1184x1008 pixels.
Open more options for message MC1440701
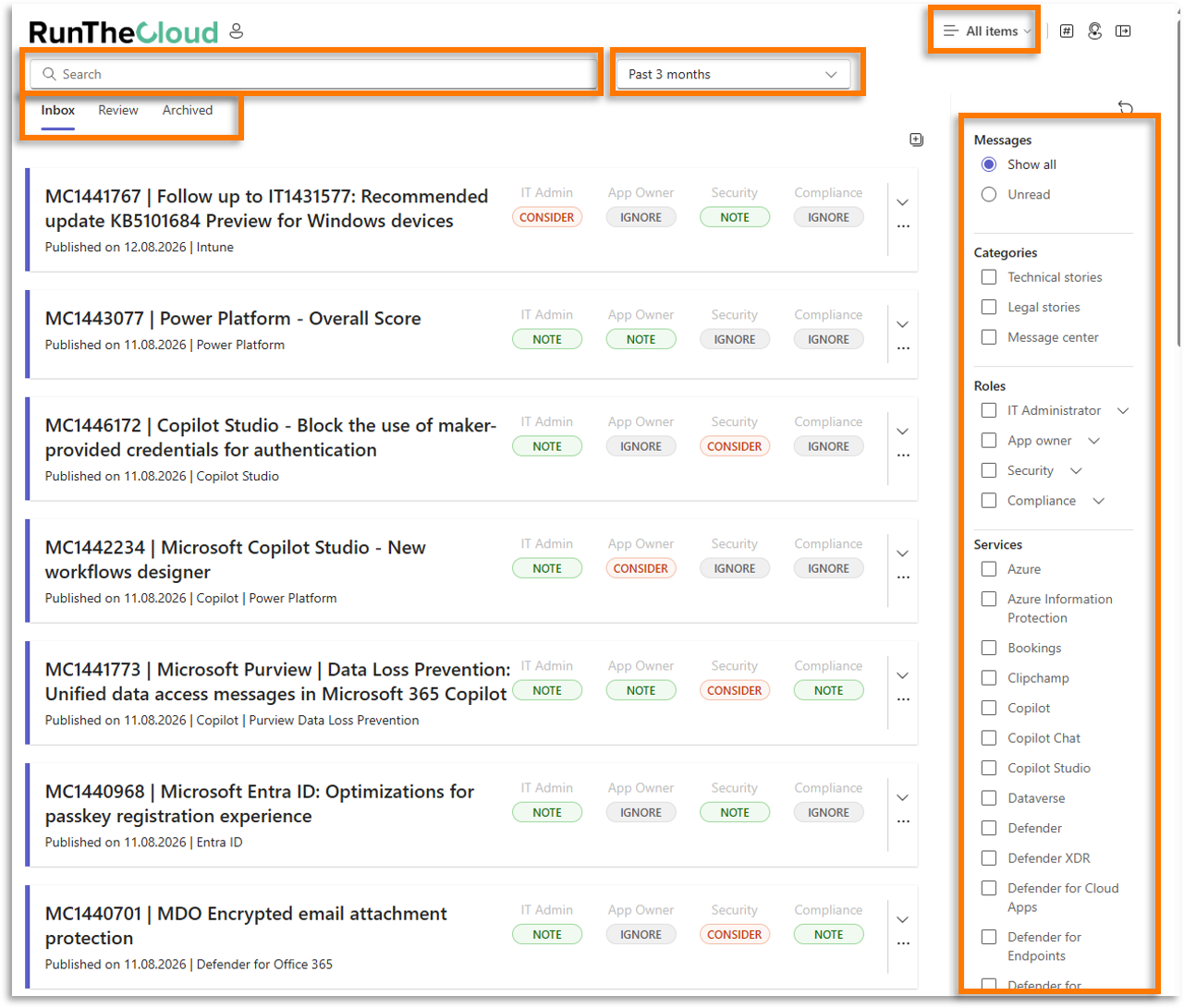pyautogui.click(x=903, y=943)
